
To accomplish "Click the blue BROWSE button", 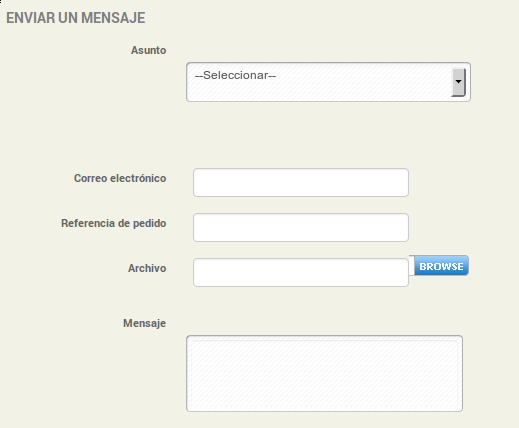I will tap(441, 266).
